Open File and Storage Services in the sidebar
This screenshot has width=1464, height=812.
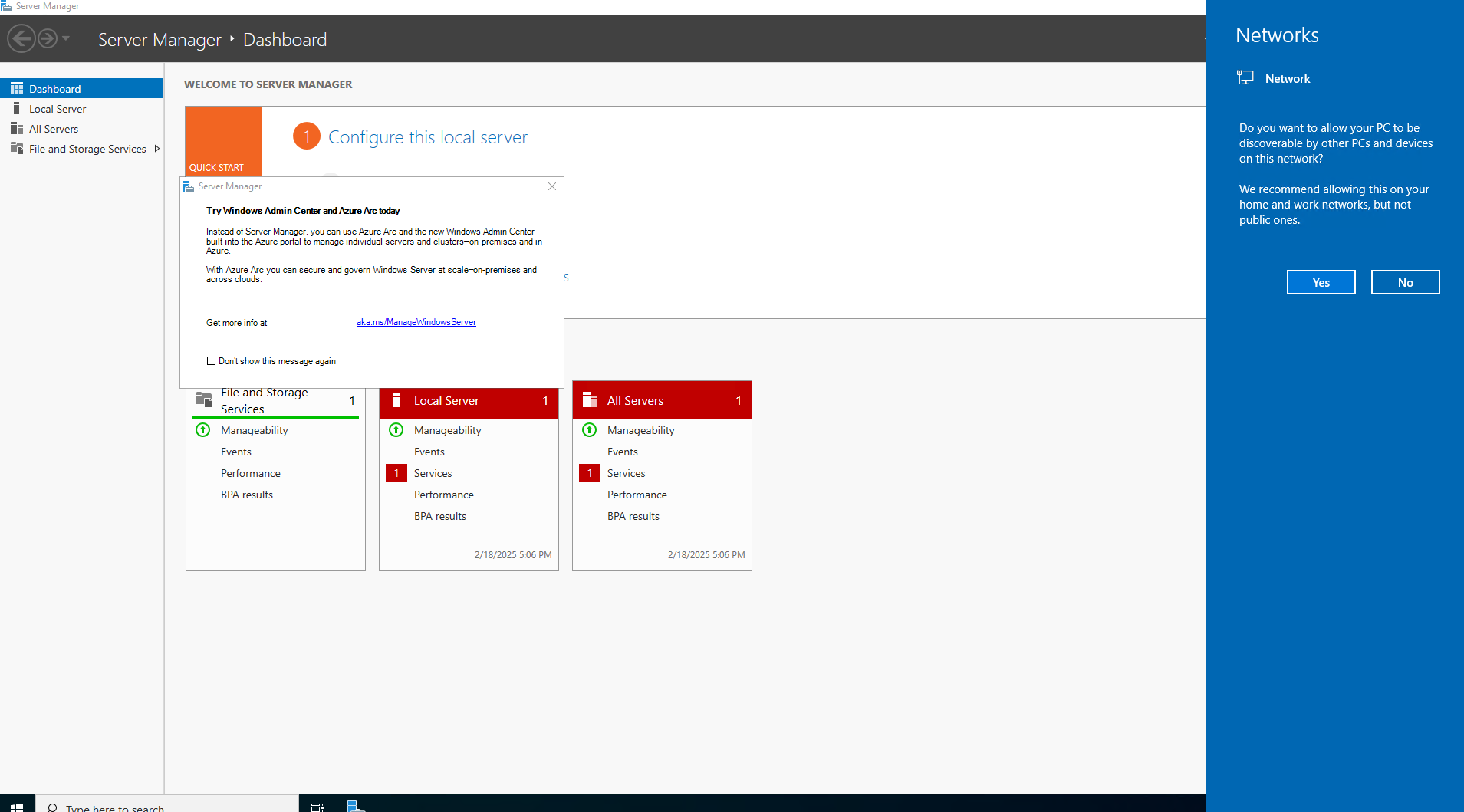(x=87, y=149)
